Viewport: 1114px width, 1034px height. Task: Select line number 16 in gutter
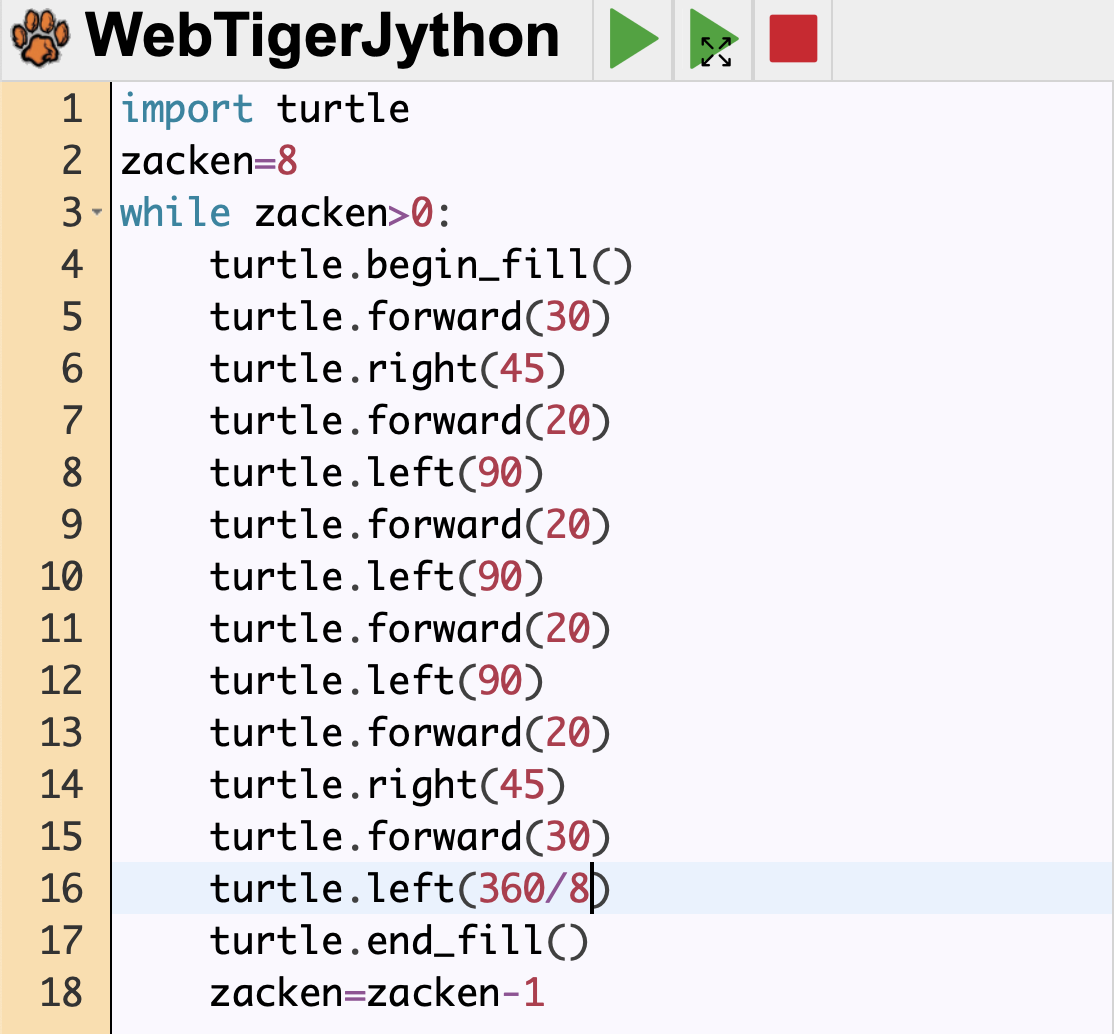[x=62, y=888]
